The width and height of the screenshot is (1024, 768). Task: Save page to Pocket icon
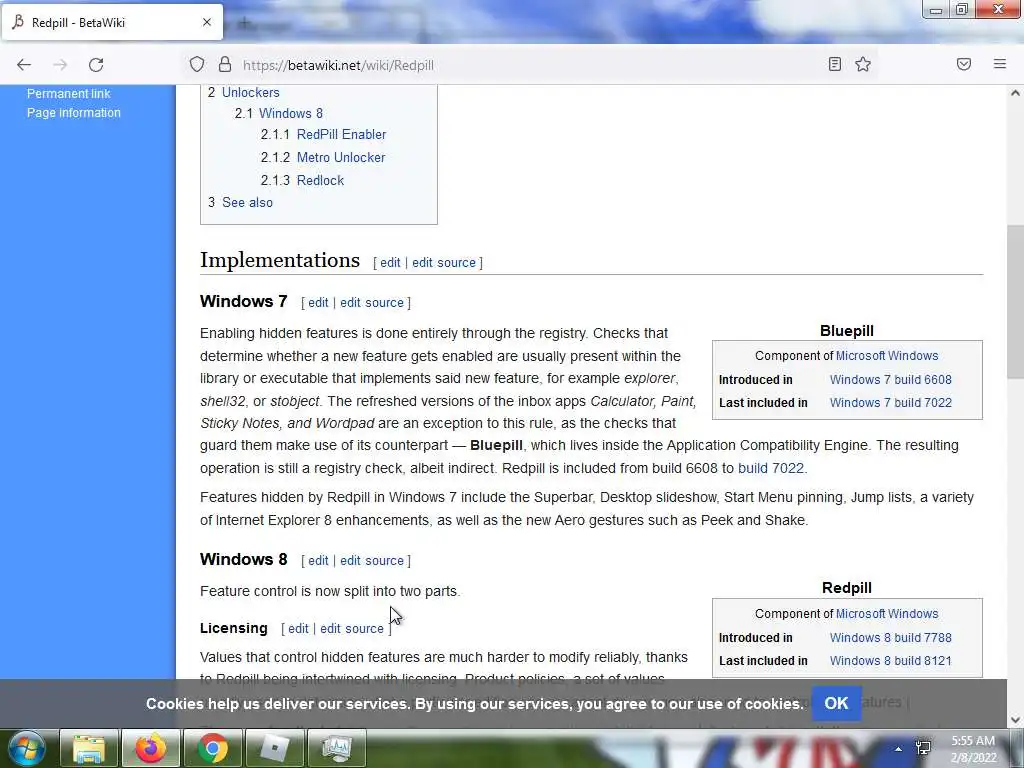coord(964,64)
